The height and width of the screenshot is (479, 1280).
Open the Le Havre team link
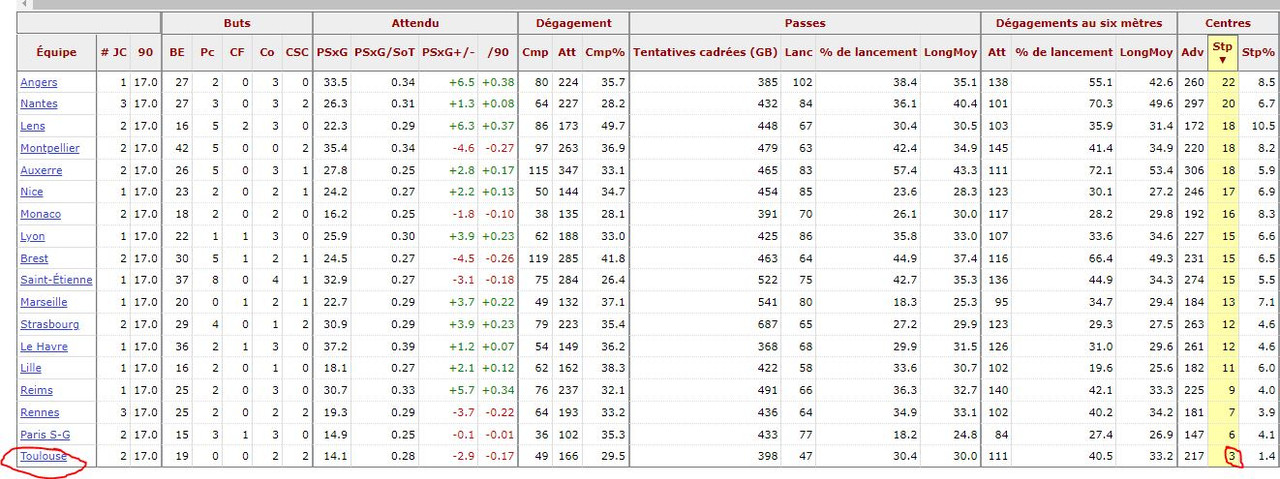click(x=42, y=346)
